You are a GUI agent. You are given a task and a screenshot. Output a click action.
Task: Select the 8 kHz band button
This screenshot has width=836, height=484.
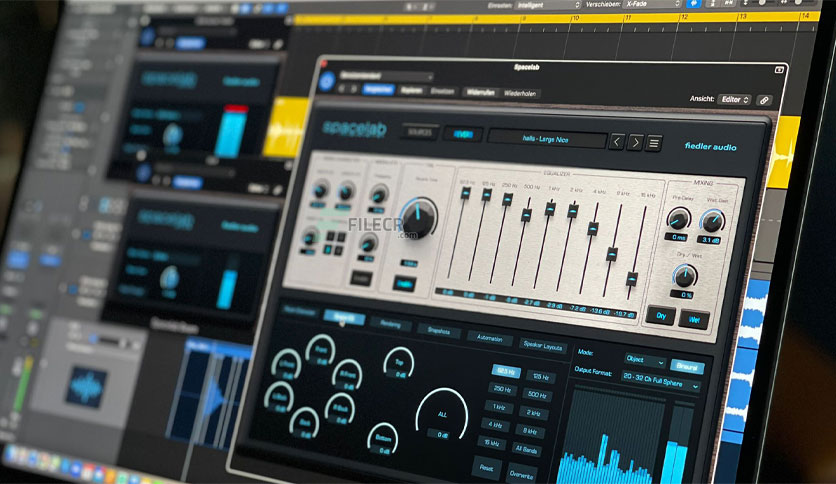coord(529,431)
